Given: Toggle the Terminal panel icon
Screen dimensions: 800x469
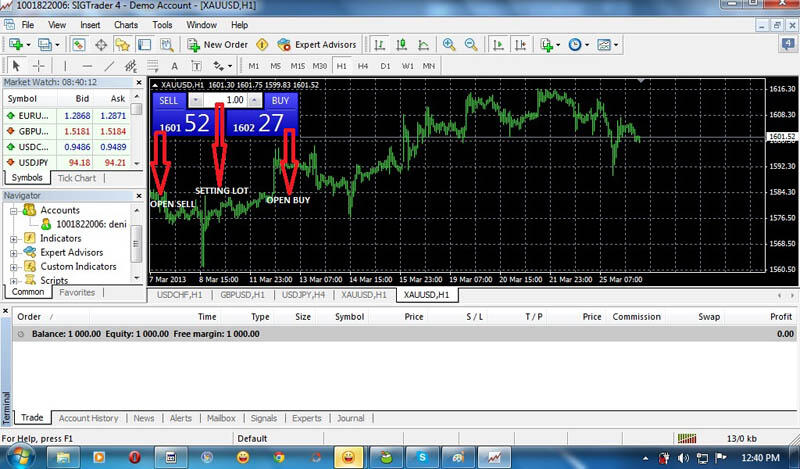Looking at the screenshot, I should point(145,45).
